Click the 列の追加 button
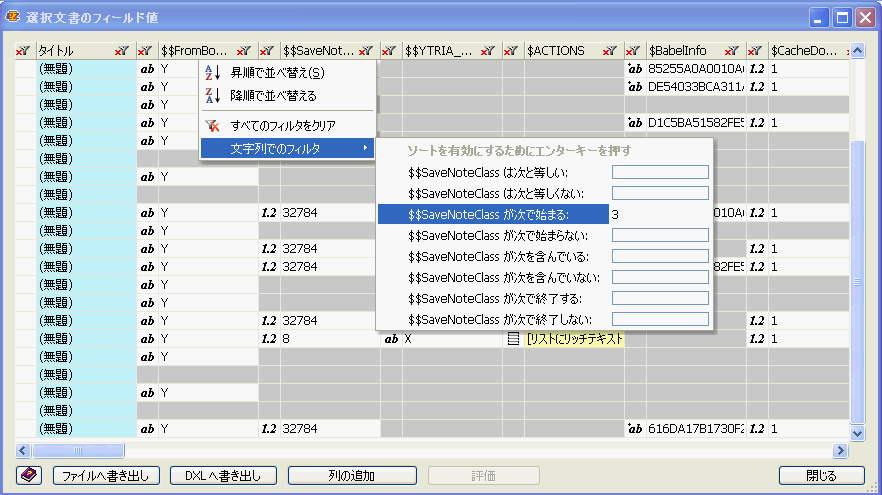Image resolution: width=882 pixels, height=495 pixels. [x=352, y=475]
